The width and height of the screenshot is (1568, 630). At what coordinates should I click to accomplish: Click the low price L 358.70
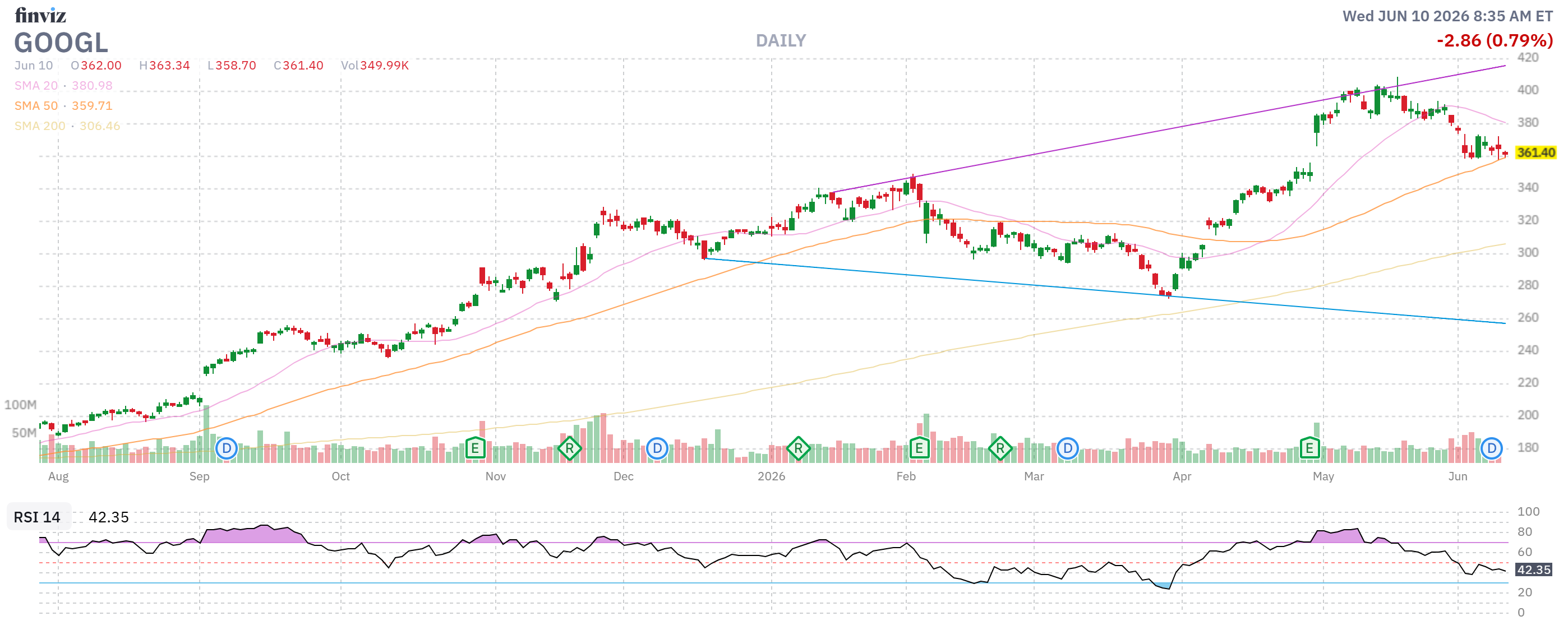pos(231,65)
